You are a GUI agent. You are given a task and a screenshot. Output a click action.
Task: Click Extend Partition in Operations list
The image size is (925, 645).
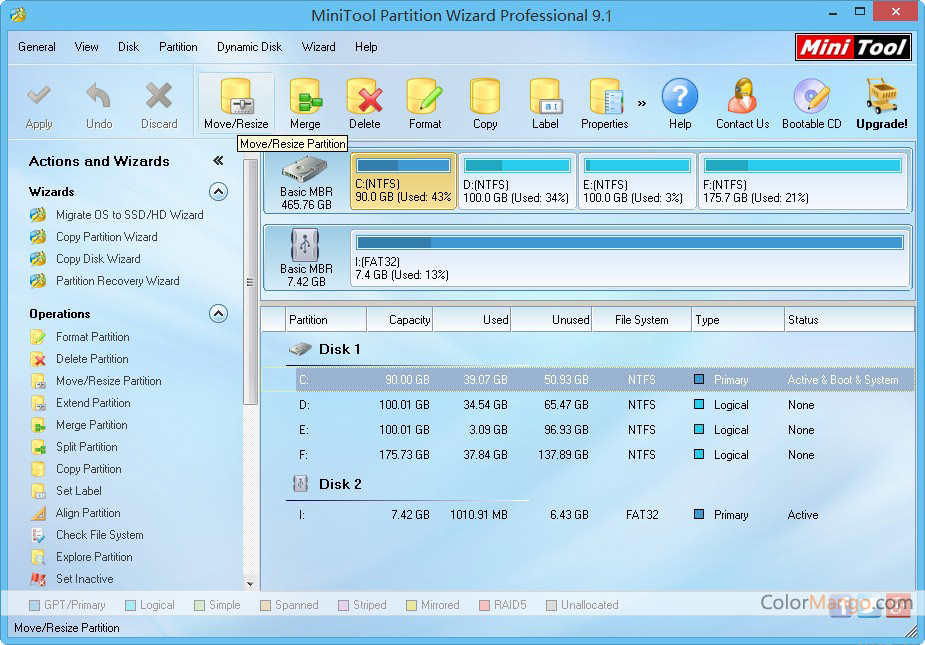93,403
